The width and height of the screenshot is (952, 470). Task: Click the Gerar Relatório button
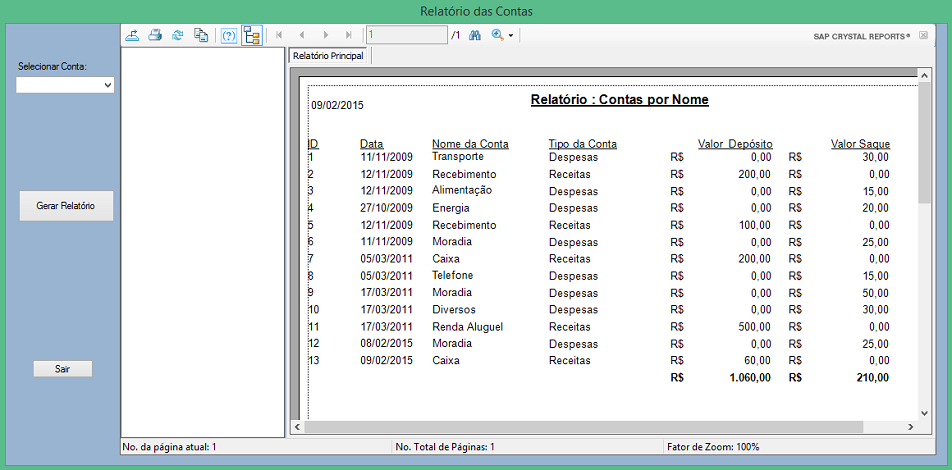66,206
